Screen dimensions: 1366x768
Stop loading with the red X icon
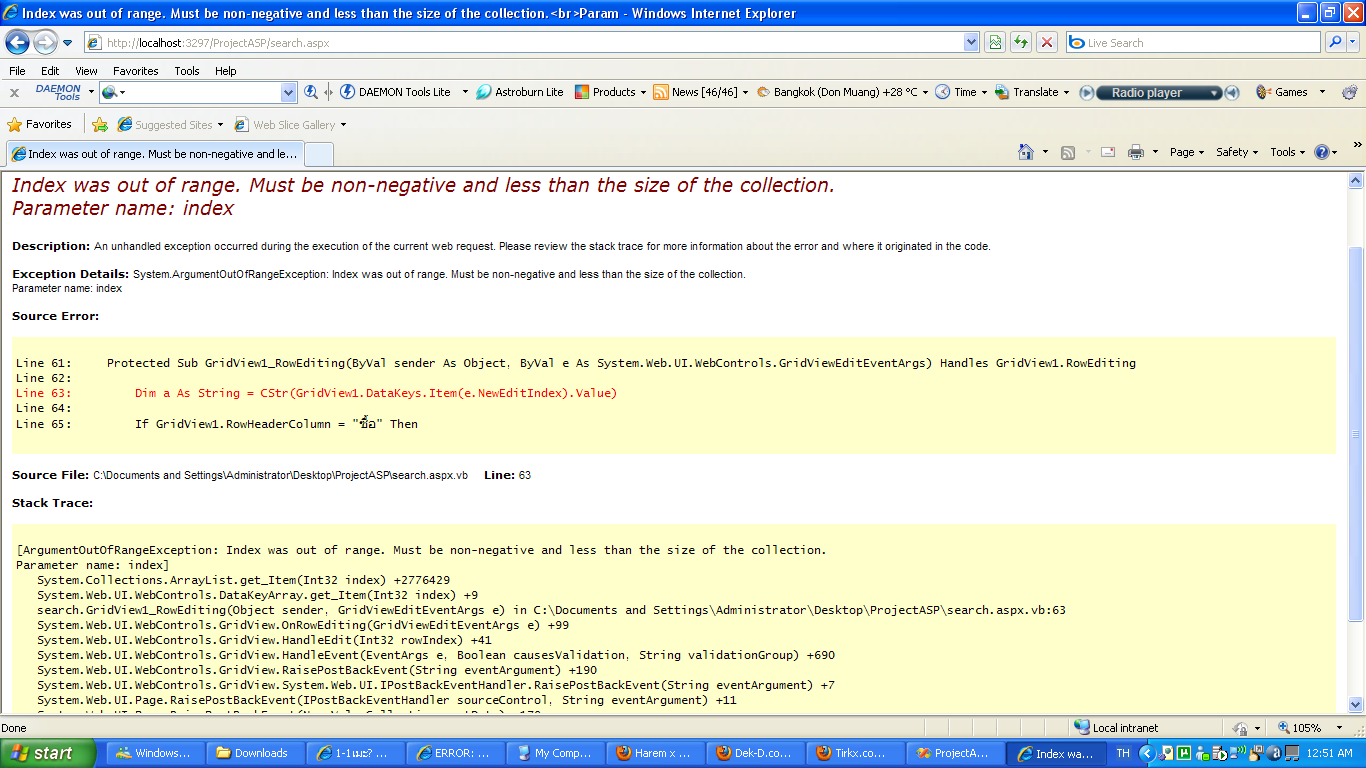click(x=1047, y=42)
